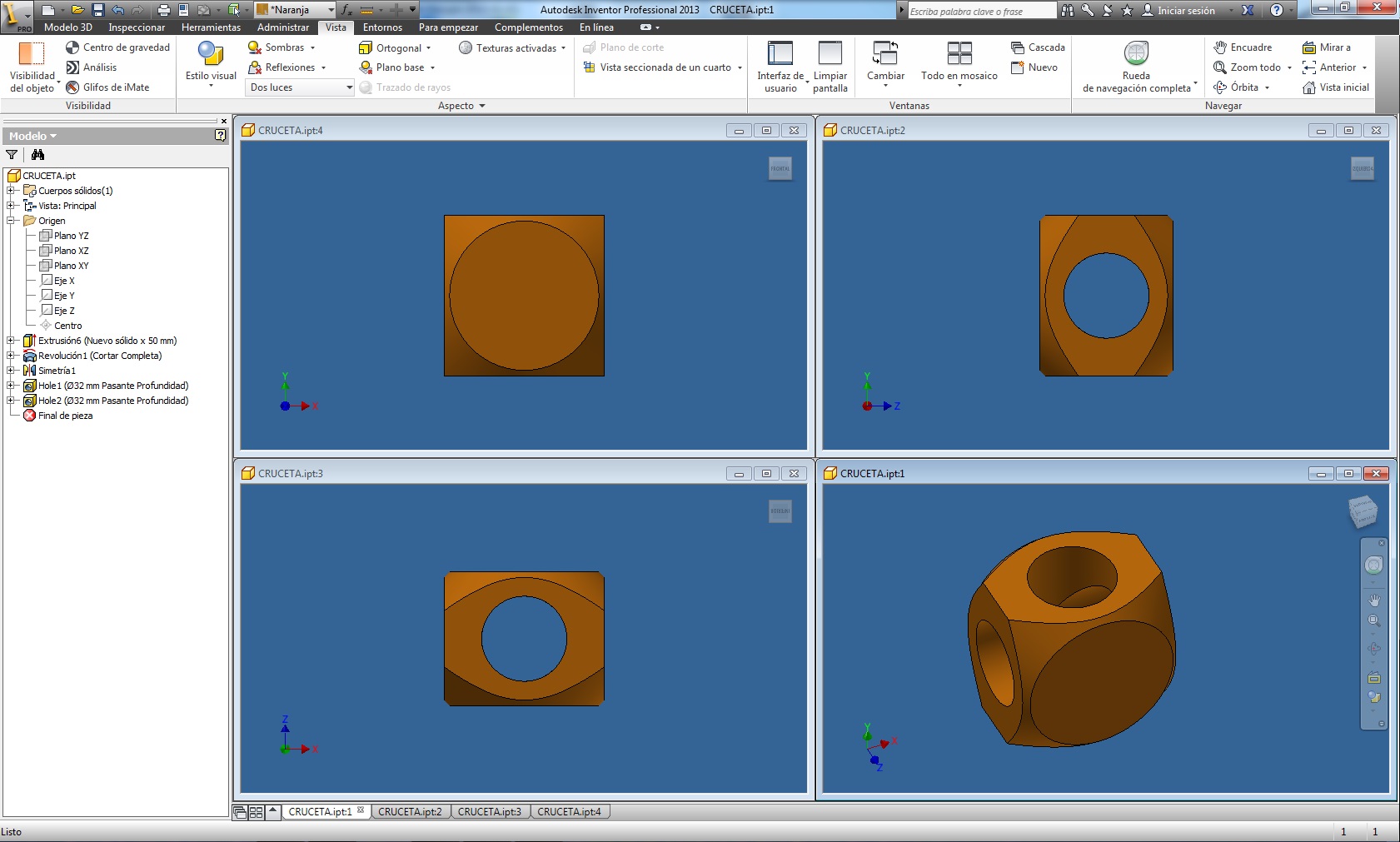Open the Herramientas ribbon tab
This screenshot has height=842, width=1400.
(x=211, y=27)
